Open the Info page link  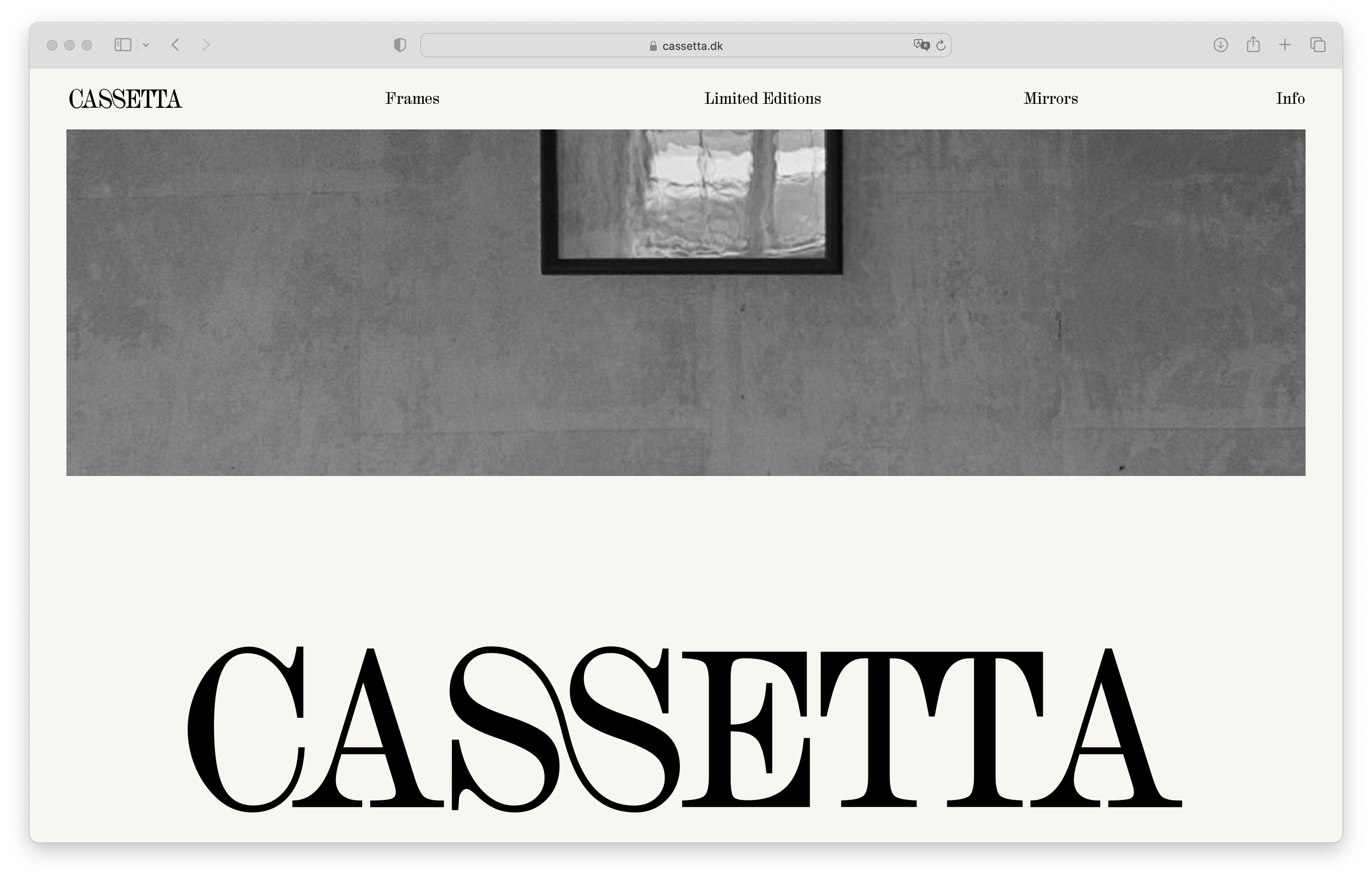point(1290,99)
